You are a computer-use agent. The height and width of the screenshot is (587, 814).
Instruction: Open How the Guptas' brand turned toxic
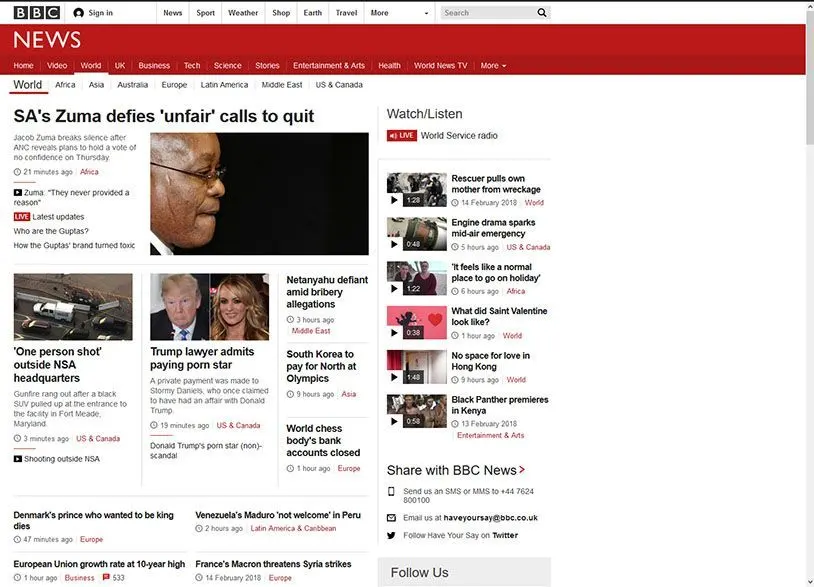pyautogui.click(x=74, y=245)
